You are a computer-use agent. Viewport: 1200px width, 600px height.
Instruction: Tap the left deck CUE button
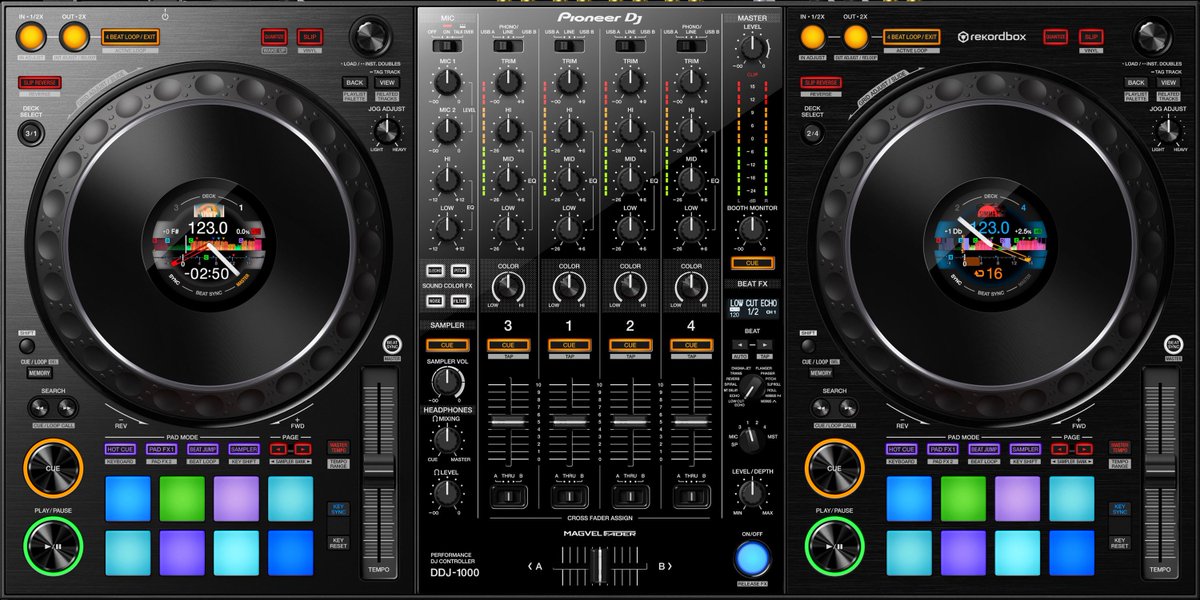click(51, 468)
